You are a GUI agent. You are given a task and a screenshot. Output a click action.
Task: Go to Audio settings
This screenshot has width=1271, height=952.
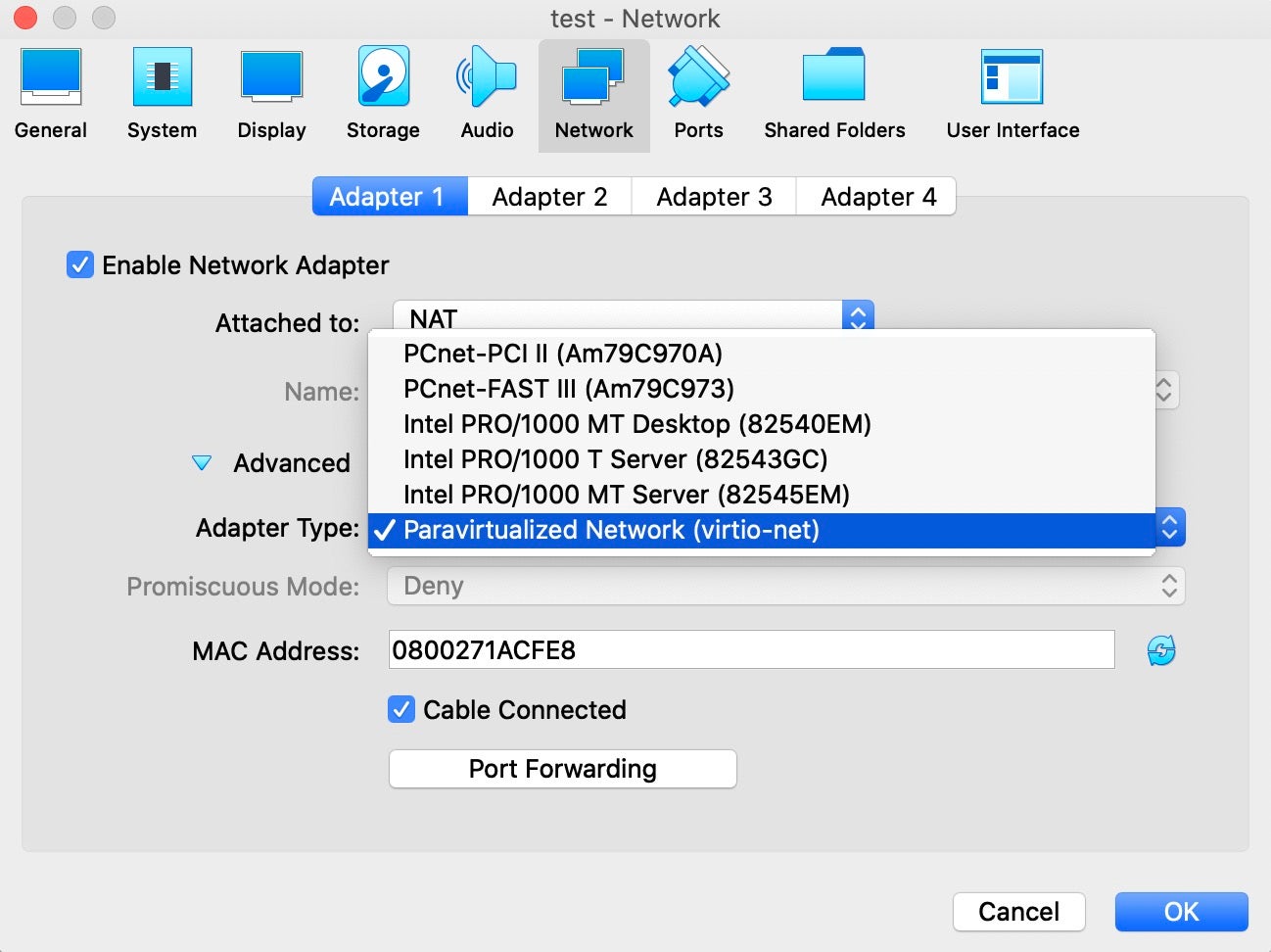pos(487,95)
